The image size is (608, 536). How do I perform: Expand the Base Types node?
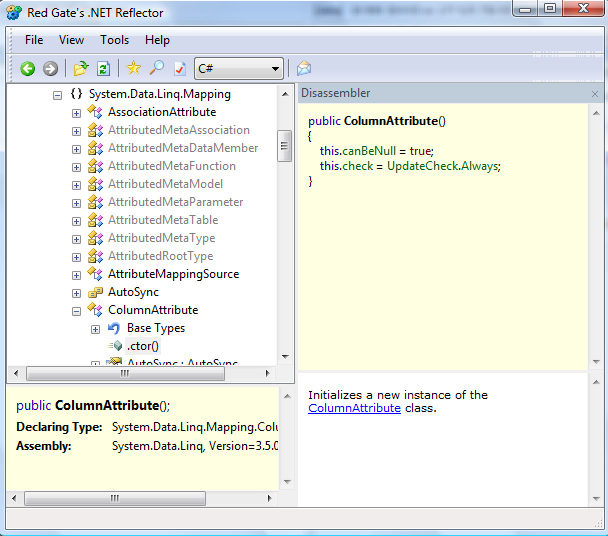(95, 329)
